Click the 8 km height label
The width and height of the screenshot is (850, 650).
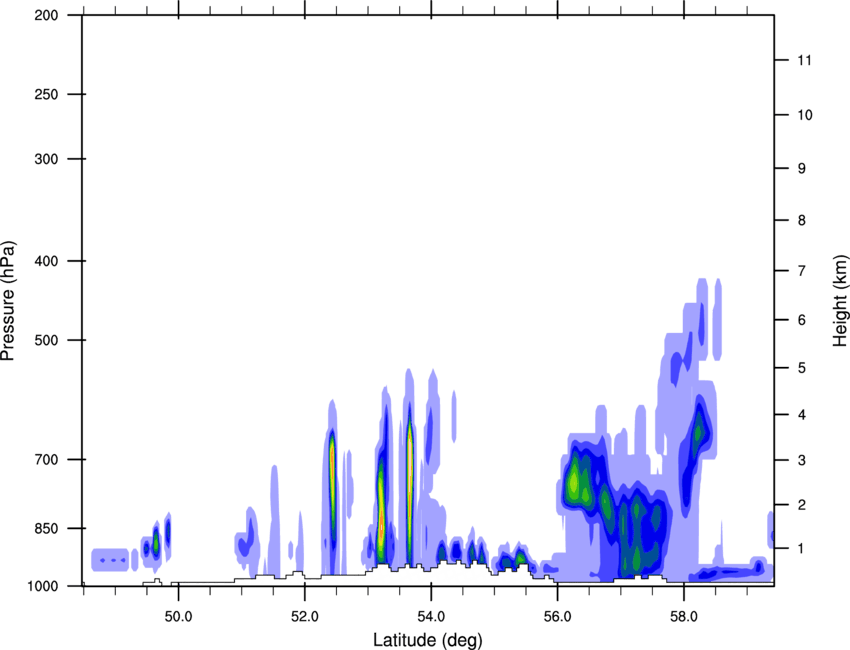pos(802,220)
